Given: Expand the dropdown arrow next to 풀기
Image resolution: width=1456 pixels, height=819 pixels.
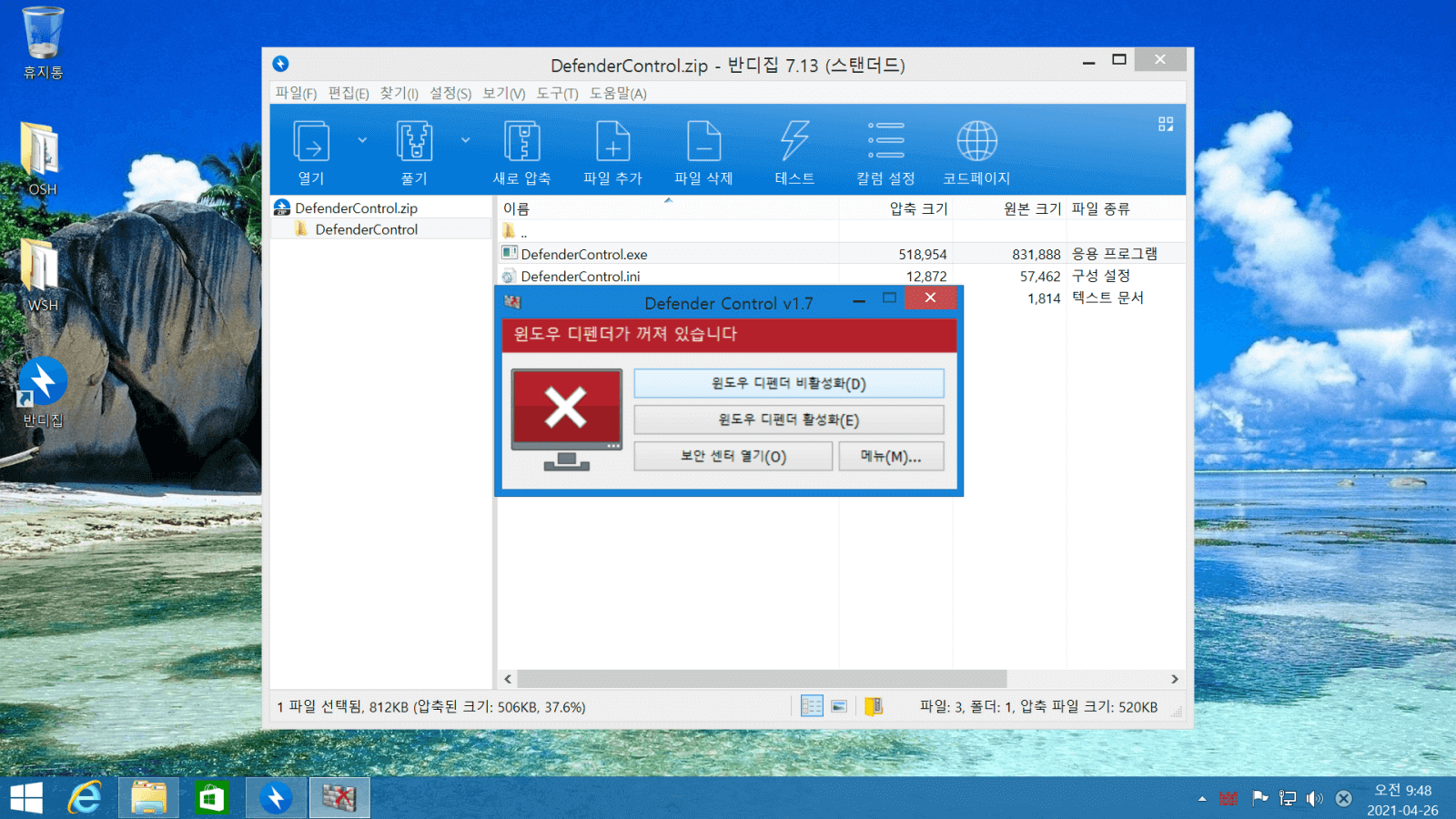Looking at the screenshot, I should tap(465, 140).
